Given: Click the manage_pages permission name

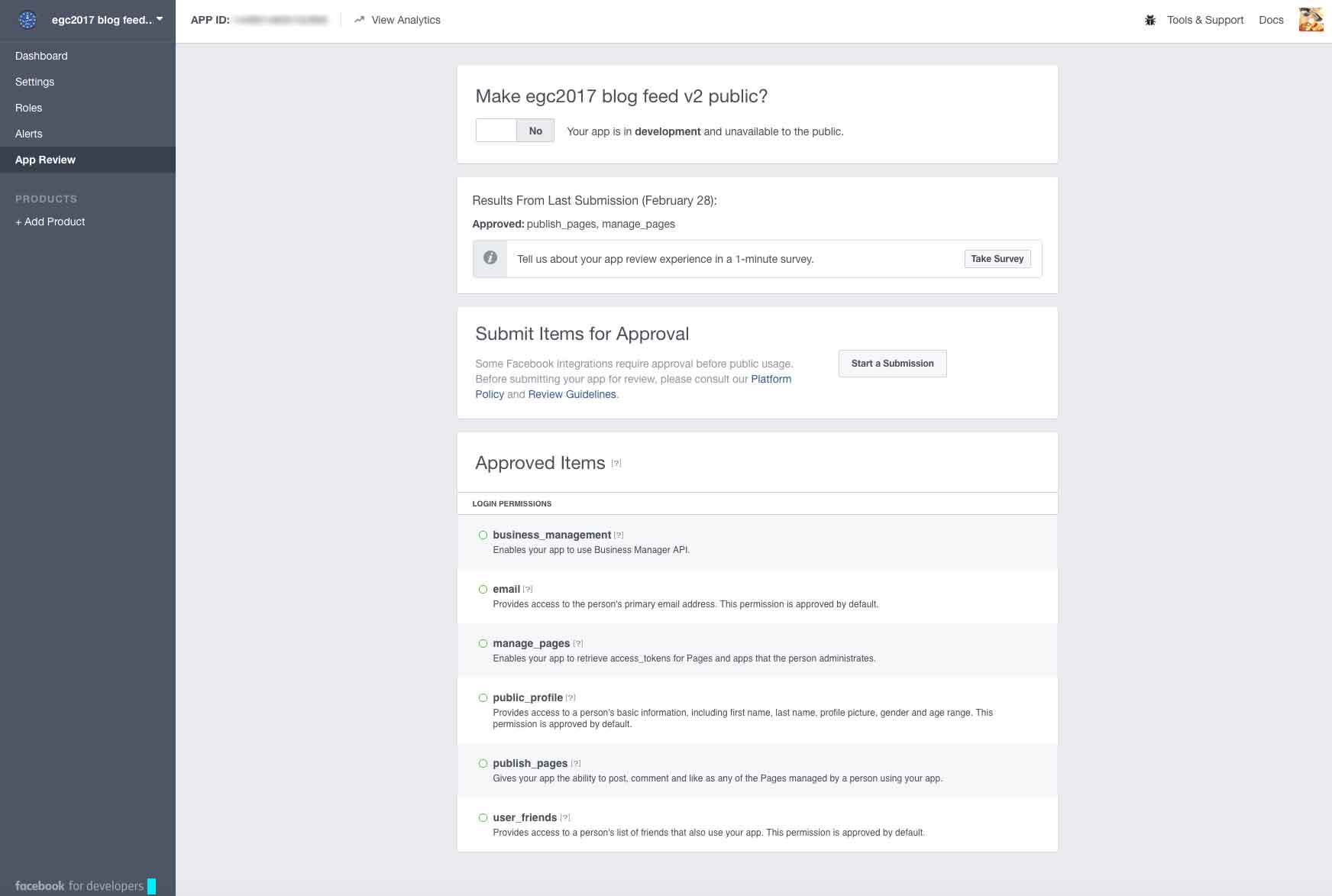Looking at the screenshot, I should click(x=531, y=643).
